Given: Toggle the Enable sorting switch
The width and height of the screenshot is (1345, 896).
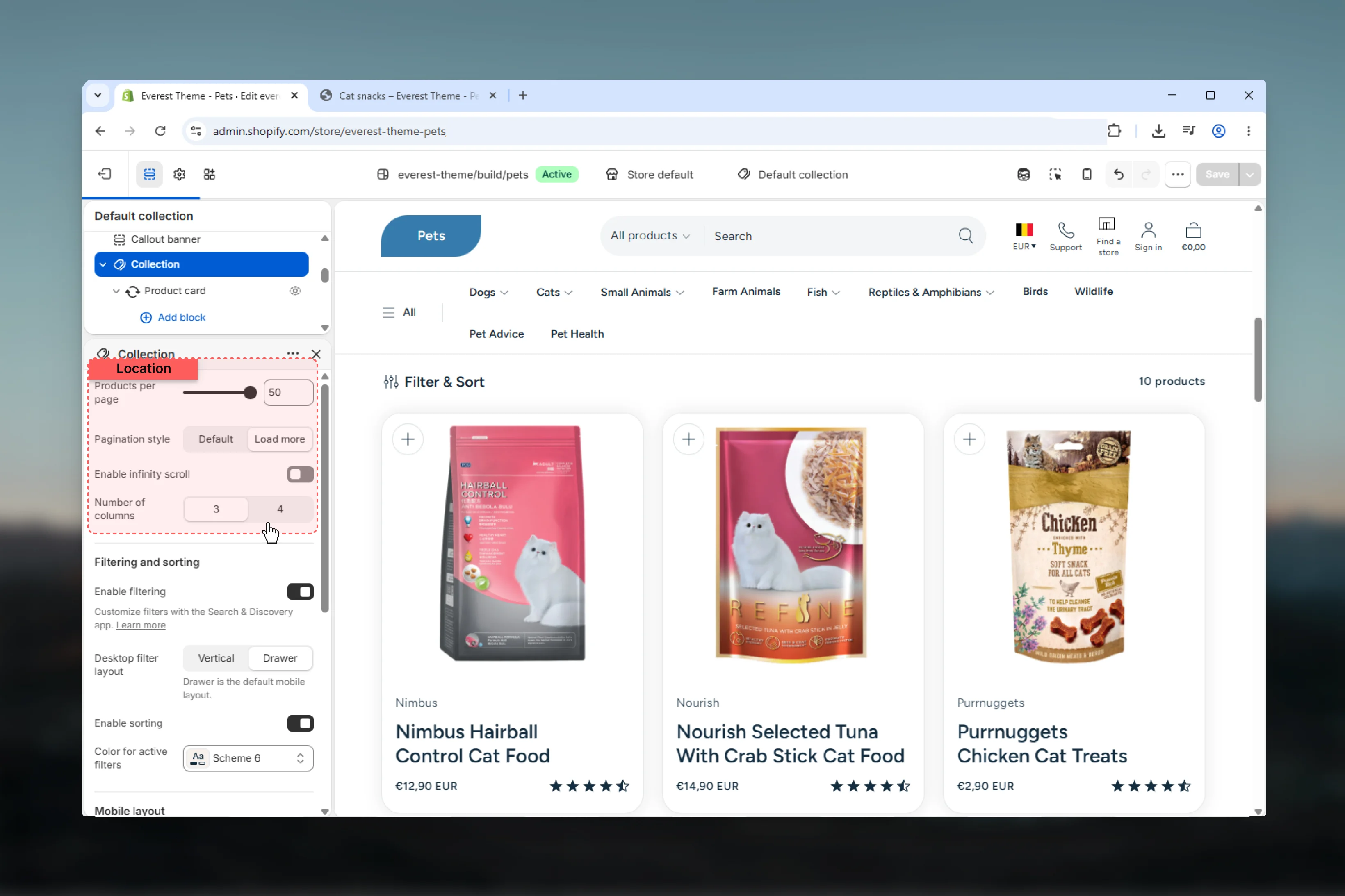Looking at the screenshot, I should (300, 723).
